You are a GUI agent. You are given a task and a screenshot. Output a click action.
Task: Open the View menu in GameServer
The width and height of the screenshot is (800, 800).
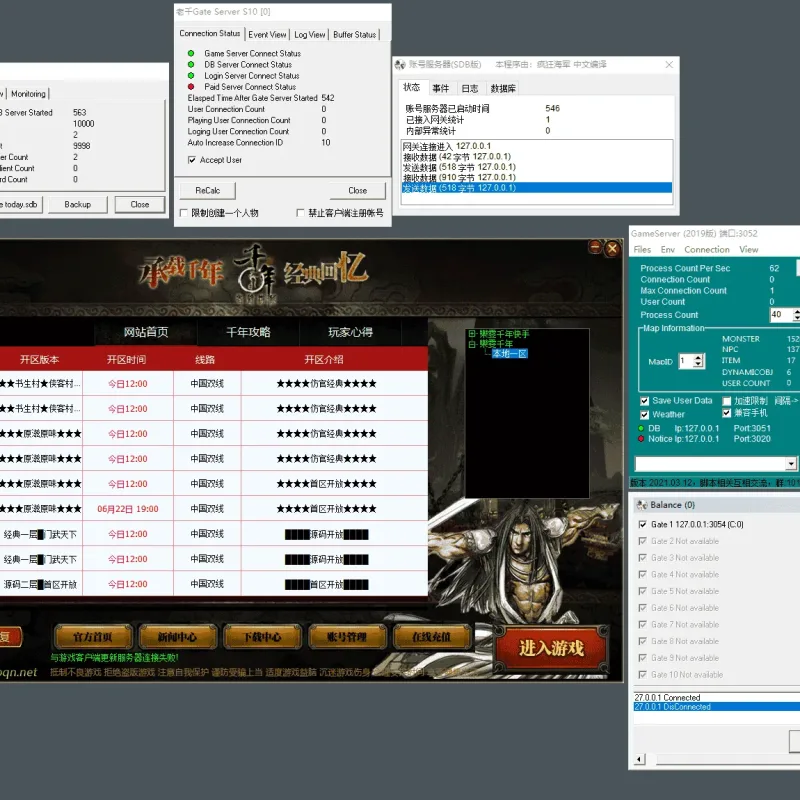[748, 249]
